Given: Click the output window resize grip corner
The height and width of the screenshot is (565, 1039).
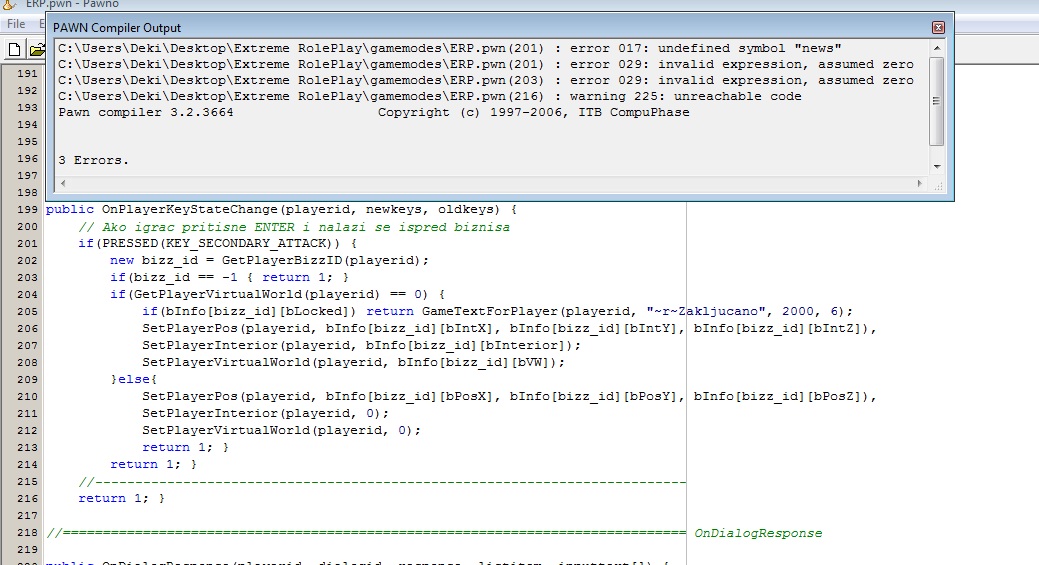Looking at the screenshot, I should coord(938,185).
